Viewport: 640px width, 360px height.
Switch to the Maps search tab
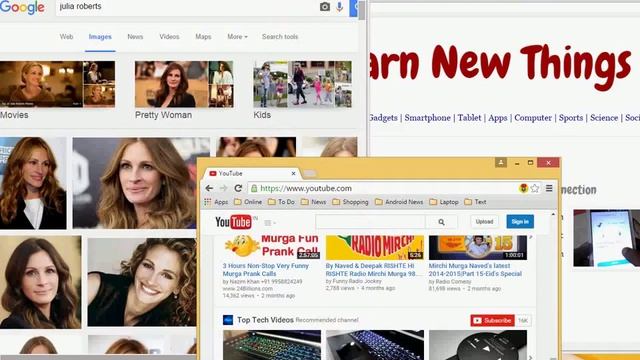[x=203, y=37]
